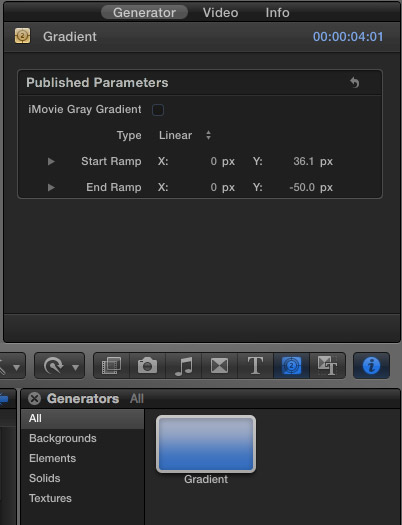The width and height of the screenshot is (402, 525).
Task: Enable the iMovie Gray Gradient checkbox
Action: point(158,110)
